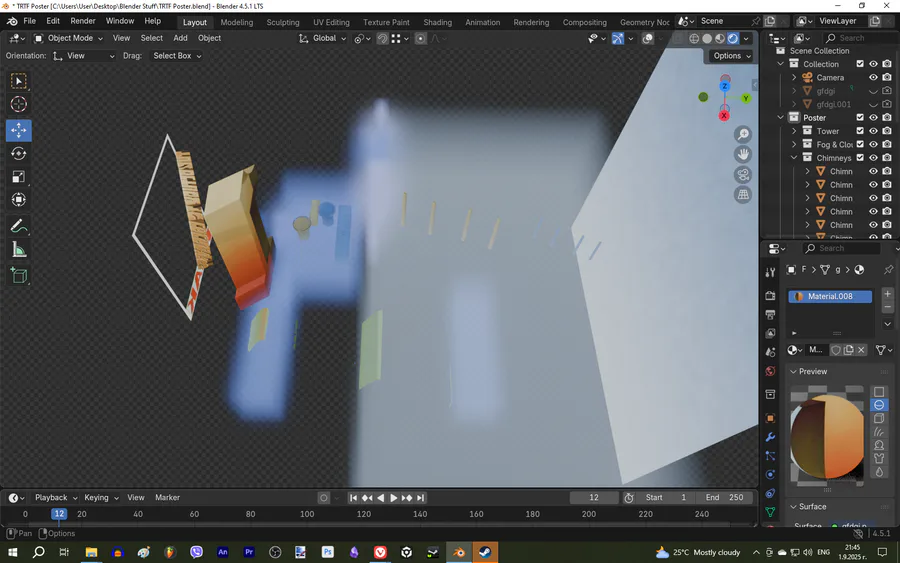Click the viewport zoom magnifier icon
900x563 pixels.
tap(743, 134)
